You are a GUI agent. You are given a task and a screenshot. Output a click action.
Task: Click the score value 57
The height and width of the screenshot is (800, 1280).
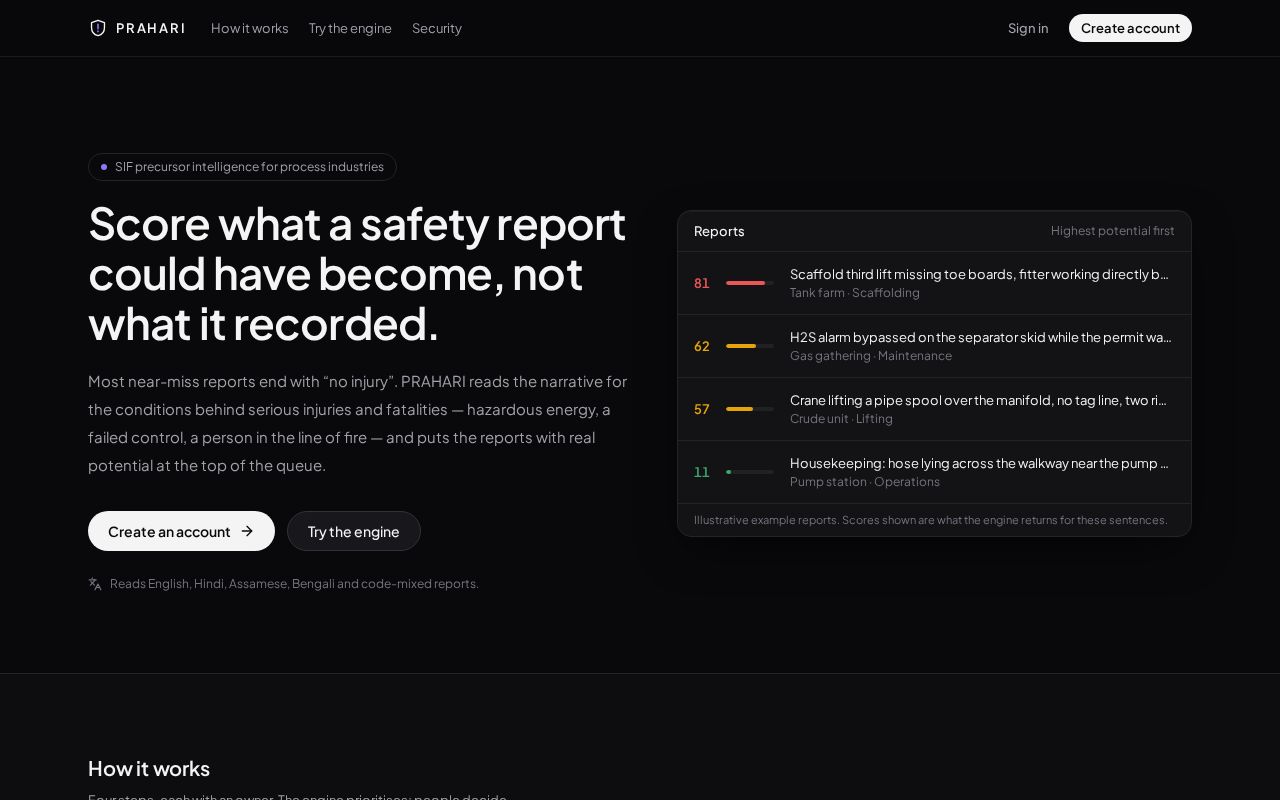coord(702,409)
